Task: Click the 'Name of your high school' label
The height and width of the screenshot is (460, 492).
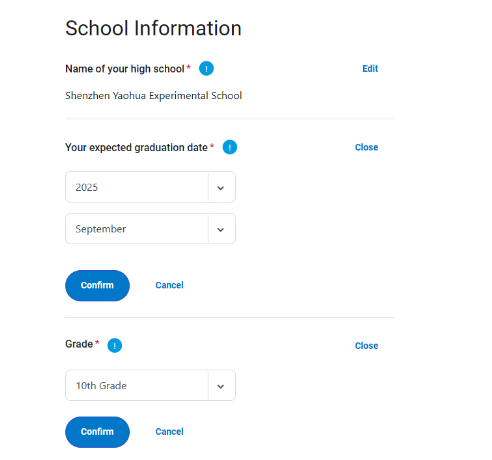Action: pos(125,69)
